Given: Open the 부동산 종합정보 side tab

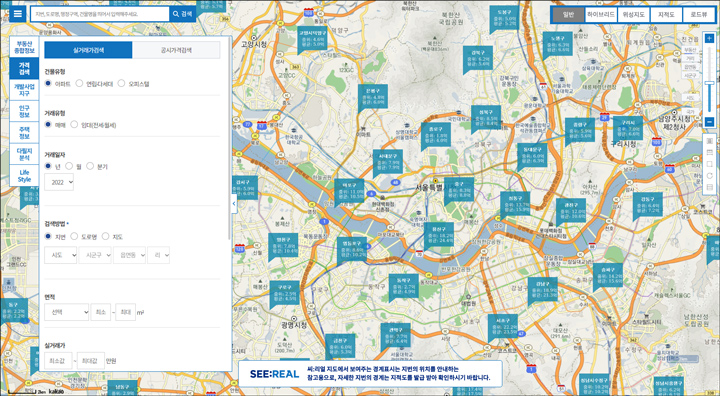Looking at the screenshot, I should click(24, 47).
